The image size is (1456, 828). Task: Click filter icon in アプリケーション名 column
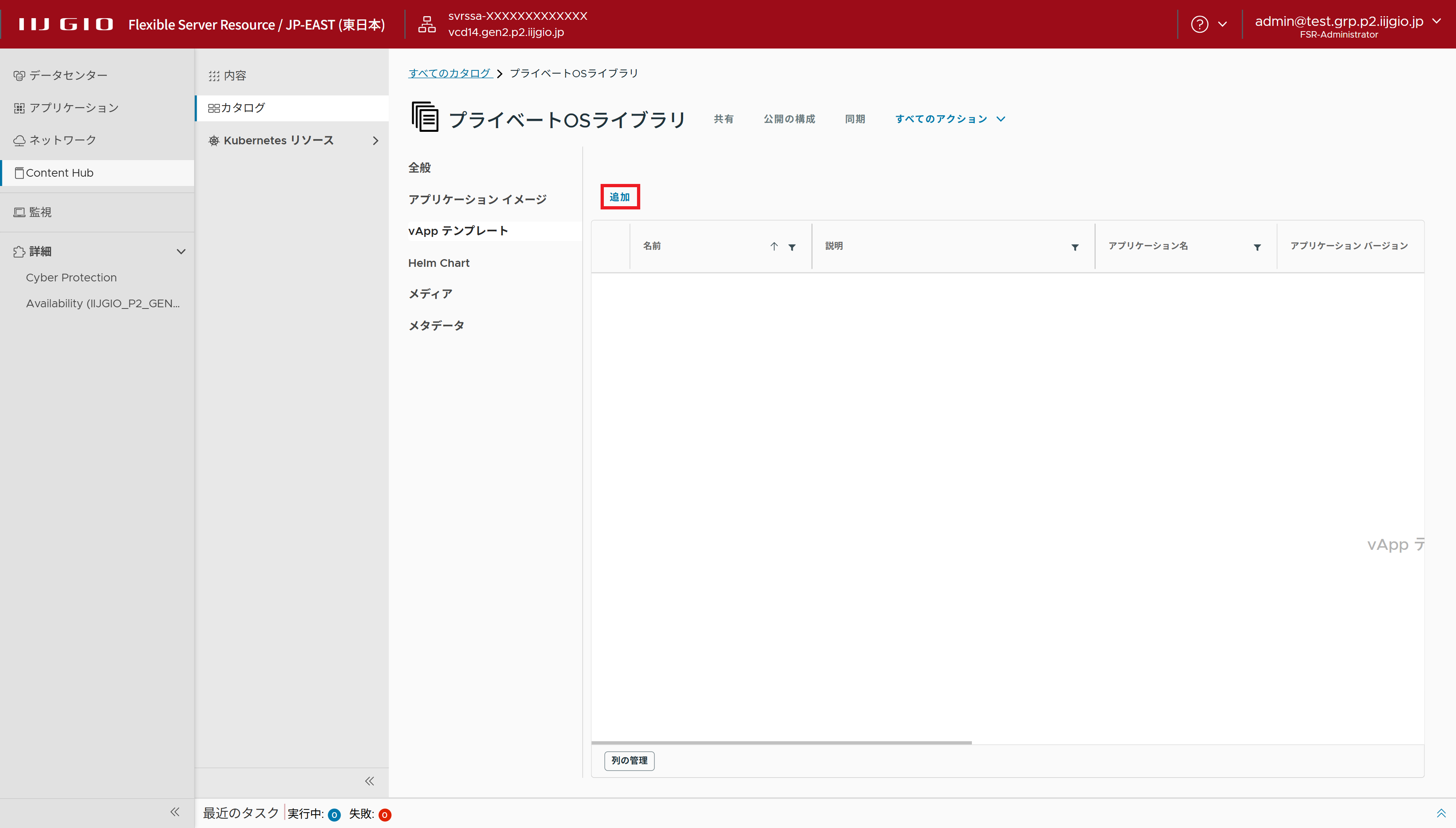tap(1257, 247)
